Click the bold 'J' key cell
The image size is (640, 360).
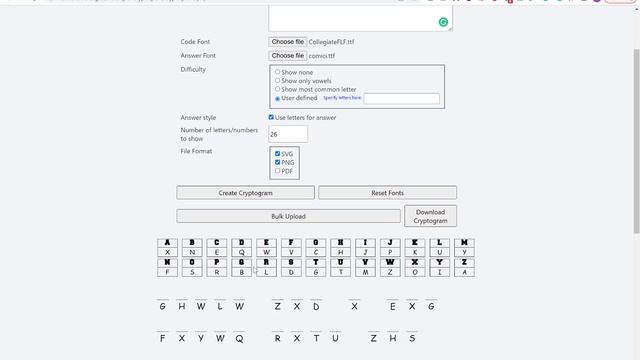(390, 242)
